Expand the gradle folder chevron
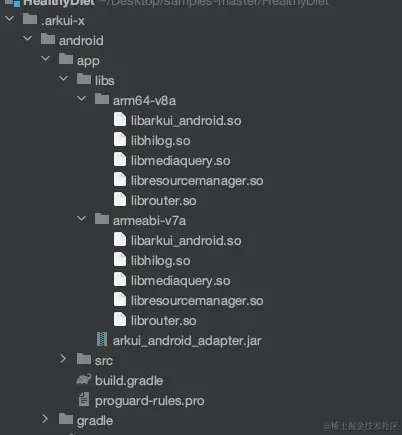The width and height of the screenshot is (402, 435). coord(45,419)
